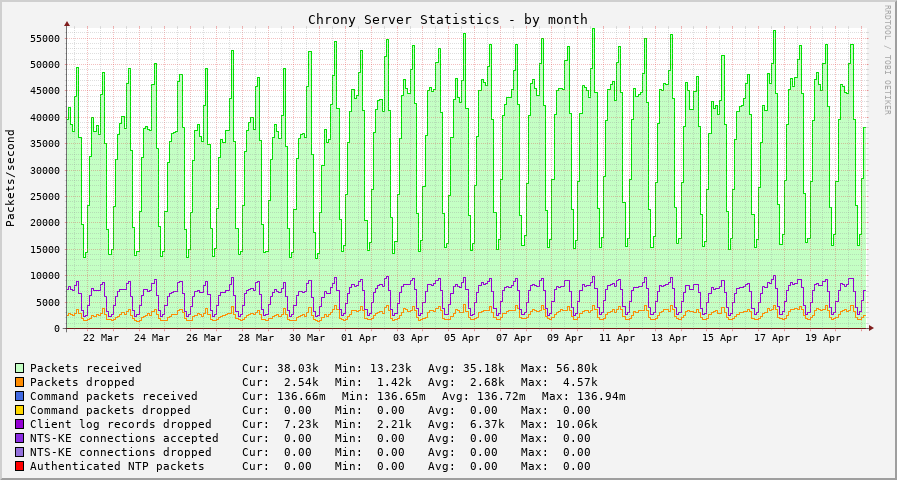Viewport: 897px width, 480px height.
Task: Click the Command packets dropped legend label
Action: click(x=110, y=410)
